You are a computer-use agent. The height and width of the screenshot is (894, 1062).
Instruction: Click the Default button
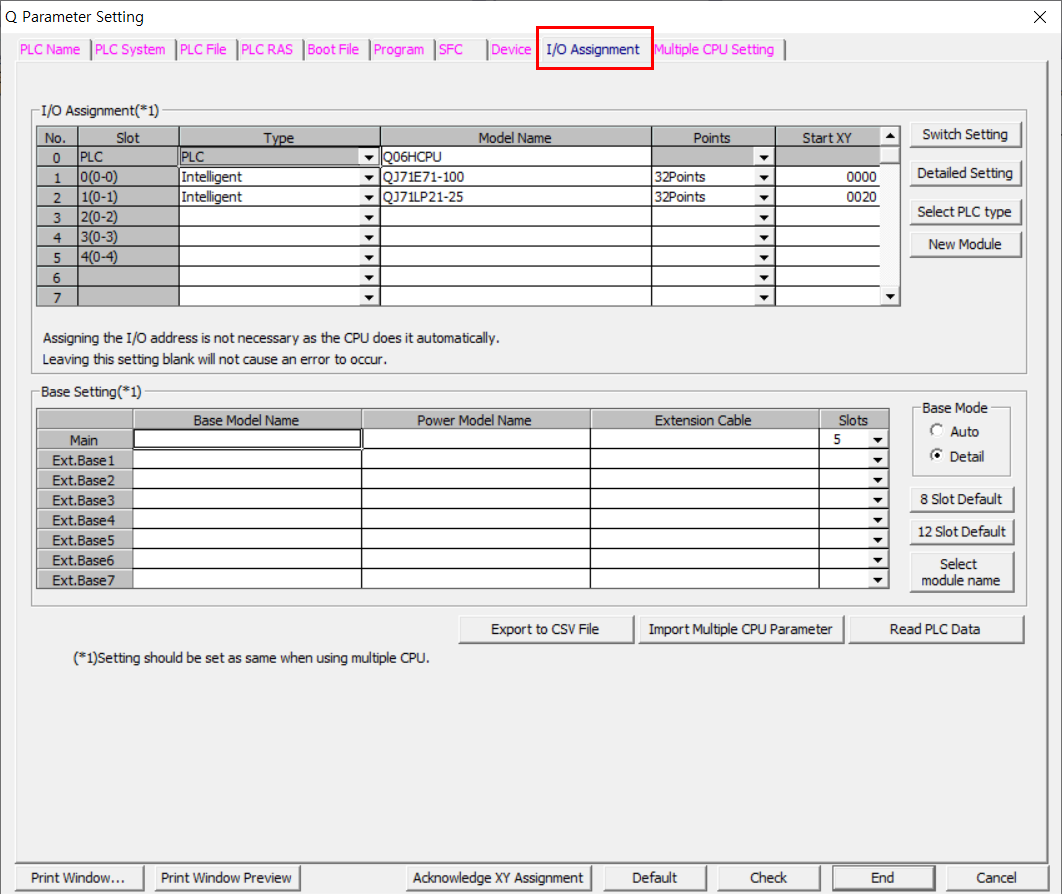[655, 878]
